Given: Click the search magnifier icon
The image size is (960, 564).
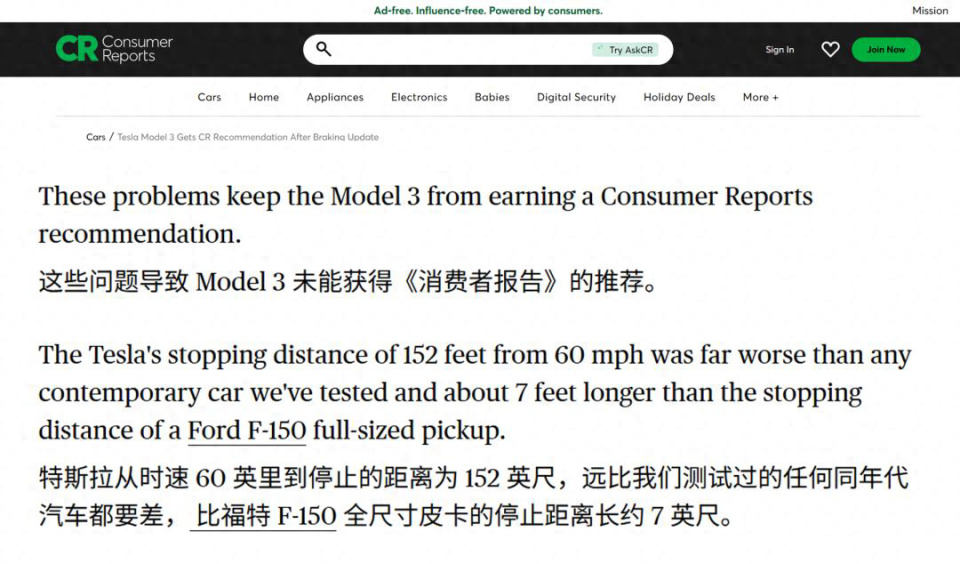Looking at the screenshot, I should tap(323, 49).
